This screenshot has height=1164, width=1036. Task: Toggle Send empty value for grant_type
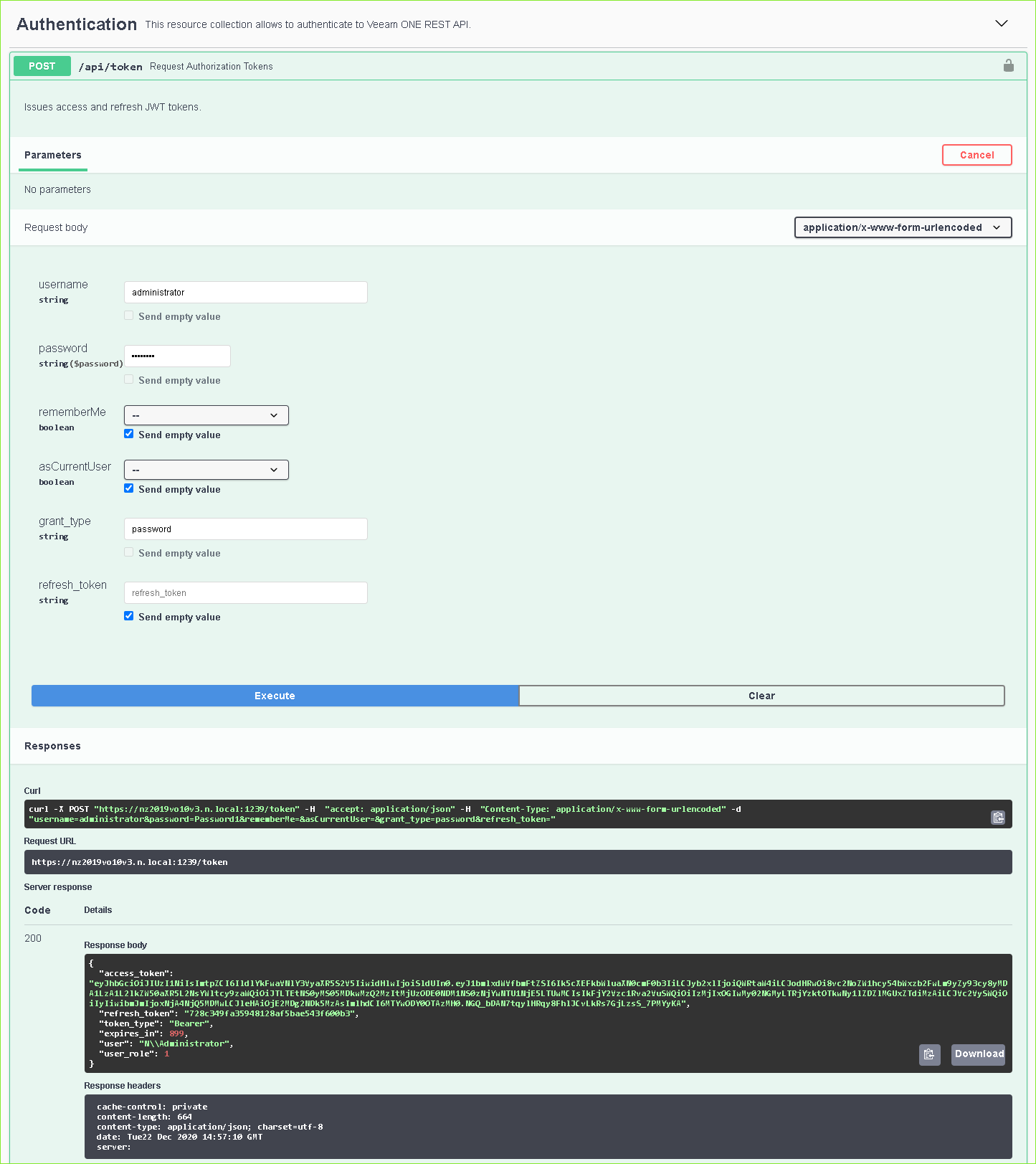[x=129, y=552]
